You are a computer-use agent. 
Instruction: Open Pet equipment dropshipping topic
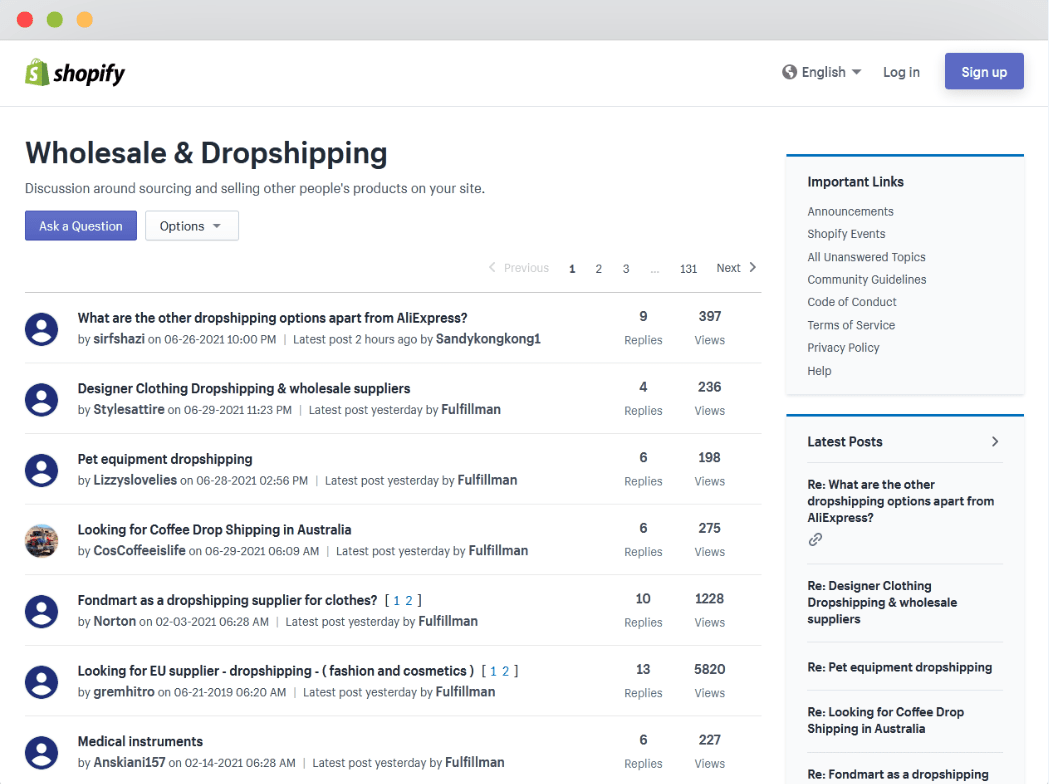(x=165, y=459)
